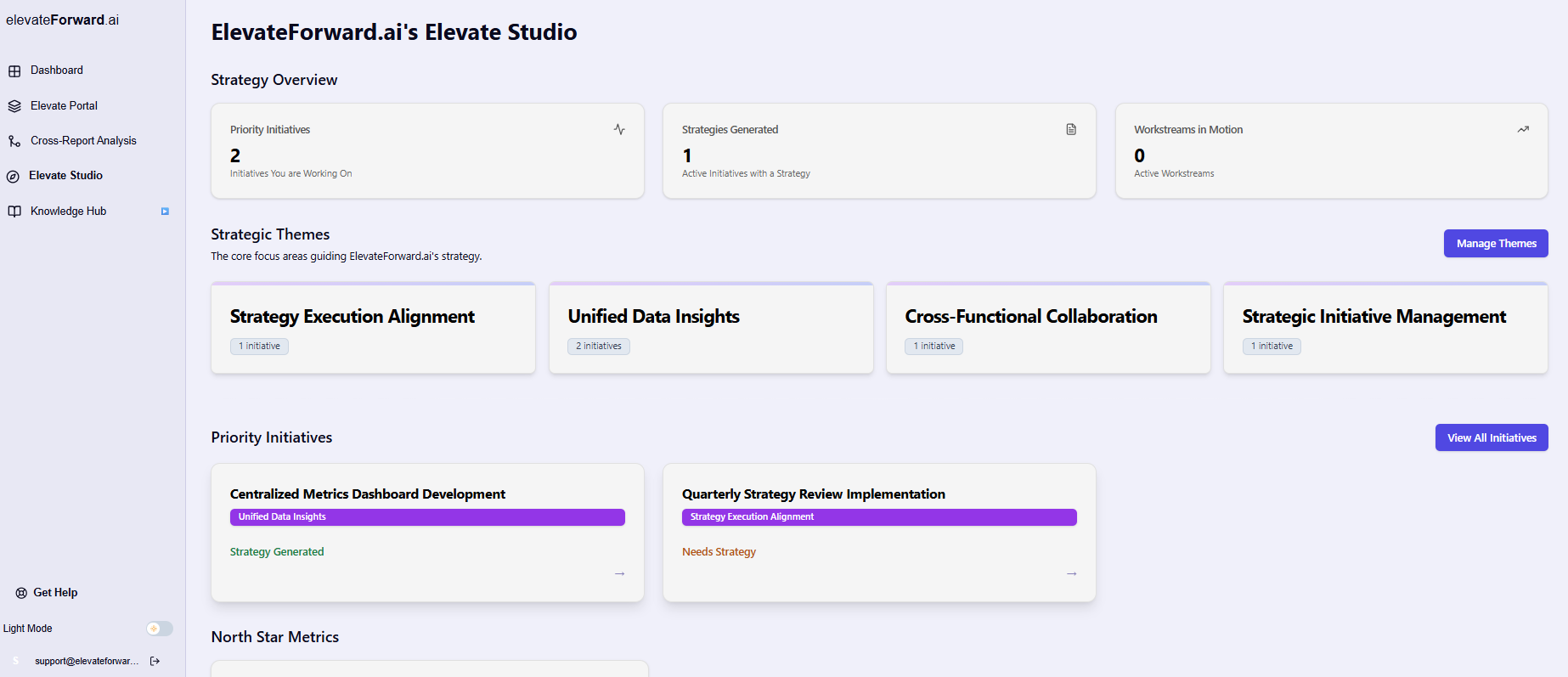Click the Get Help lifebuoy icon
The width and height of the screenshot is (1568, 677).
(x=21, y=593)
